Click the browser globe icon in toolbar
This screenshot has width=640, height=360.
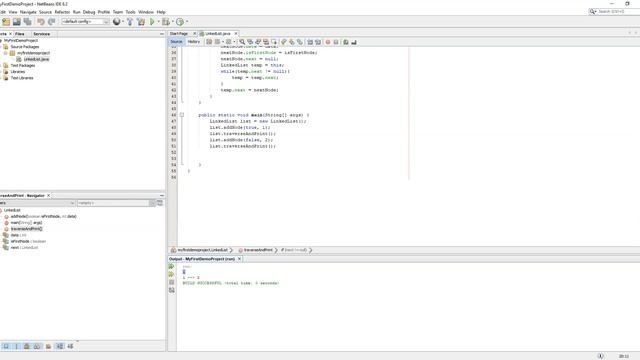[x=117, y=22]
